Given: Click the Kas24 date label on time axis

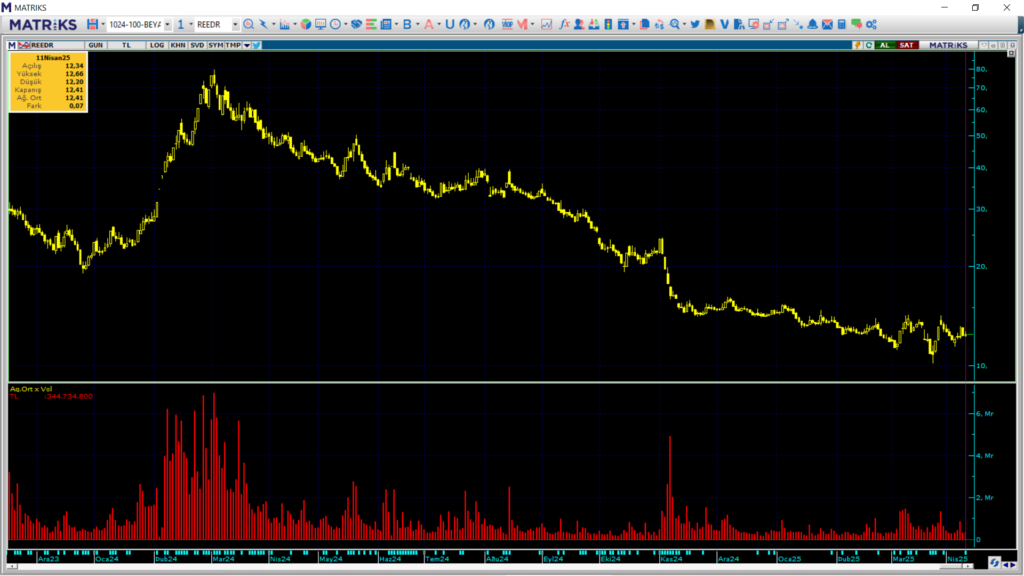Looking at the screenshot, I should (x=671, y=559).
